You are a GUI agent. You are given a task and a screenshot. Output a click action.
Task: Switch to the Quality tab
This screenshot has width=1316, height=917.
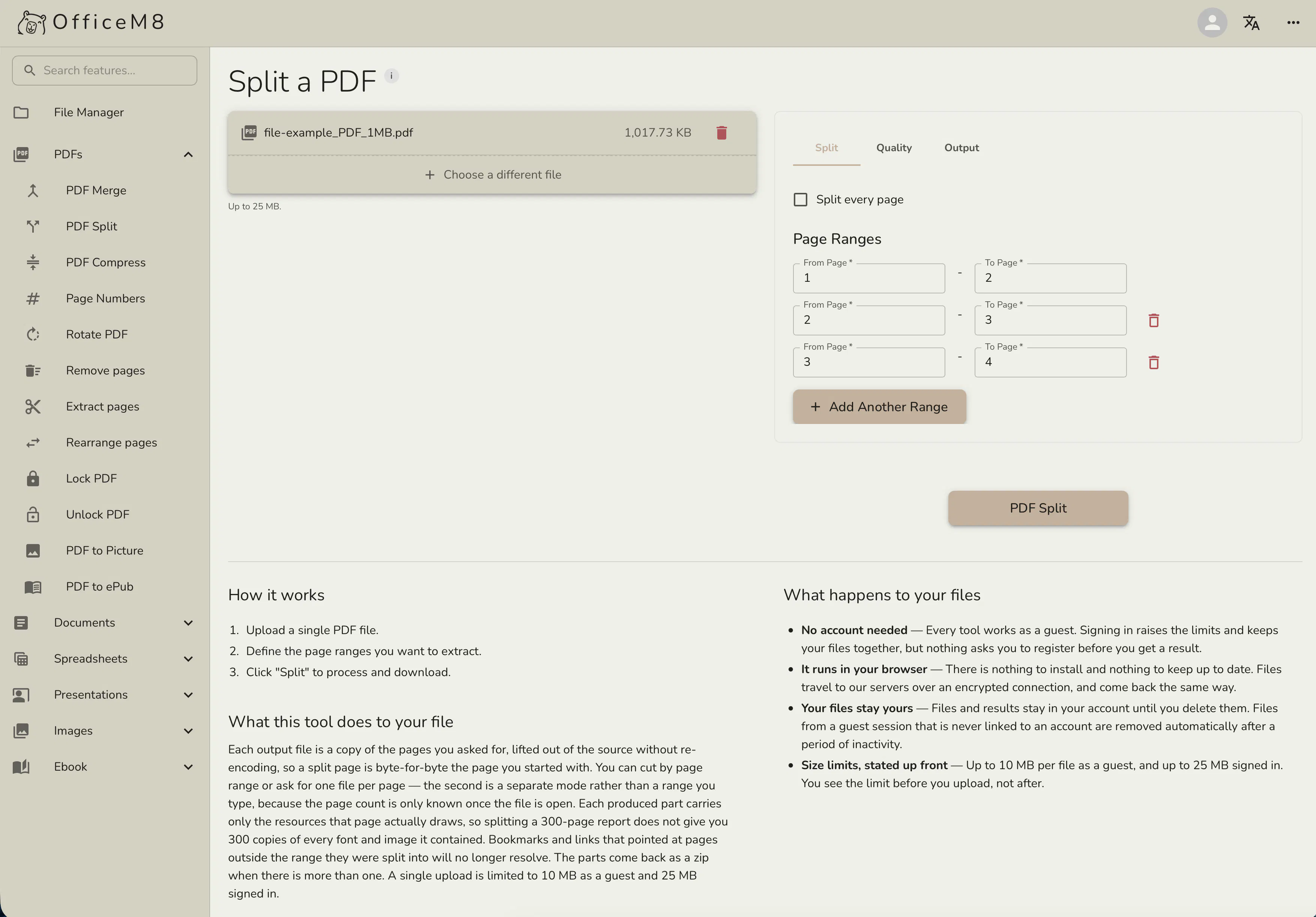click(894, 148)
